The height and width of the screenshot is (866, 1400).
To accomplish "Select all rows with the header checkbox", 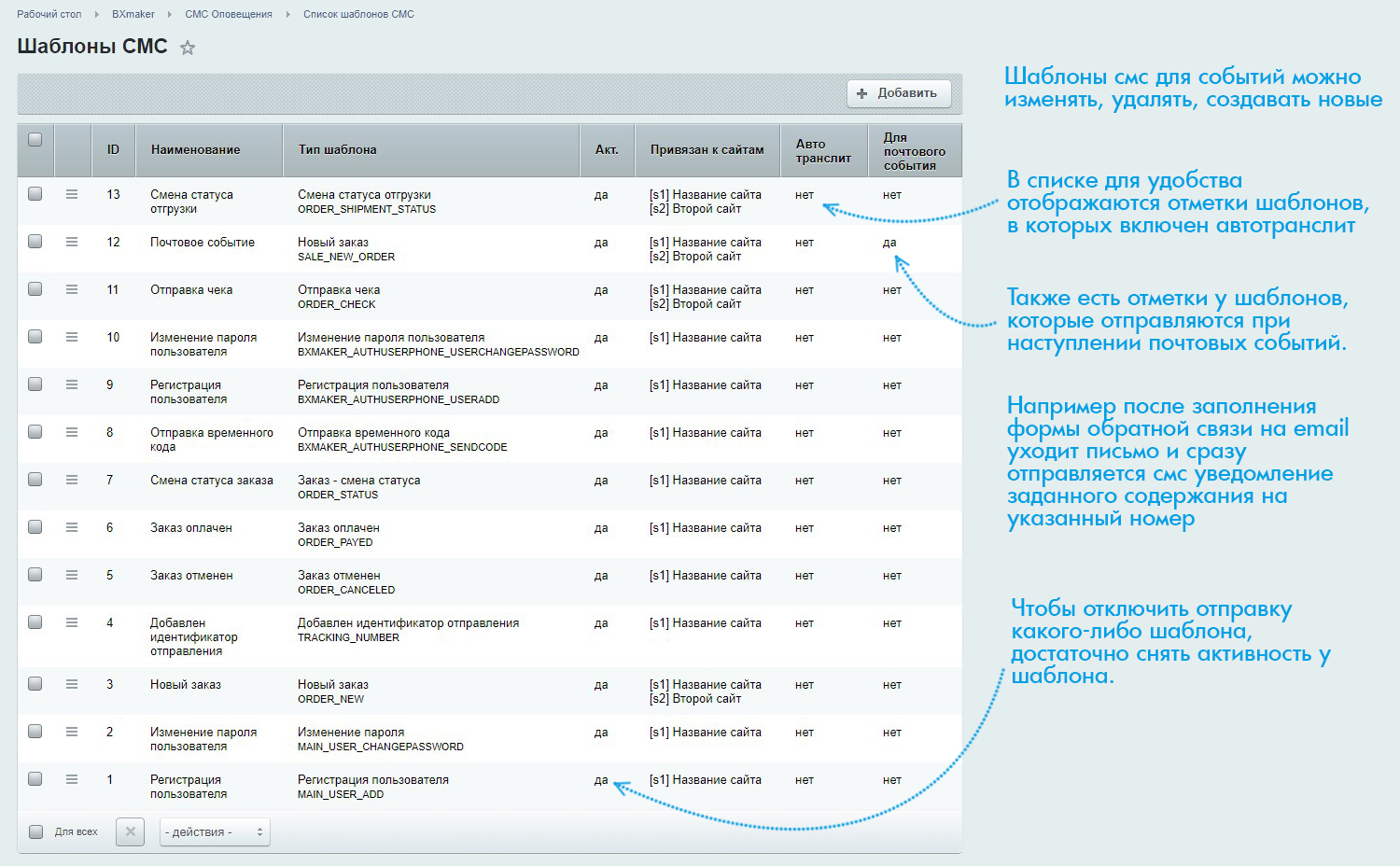I will click(35, 140).
